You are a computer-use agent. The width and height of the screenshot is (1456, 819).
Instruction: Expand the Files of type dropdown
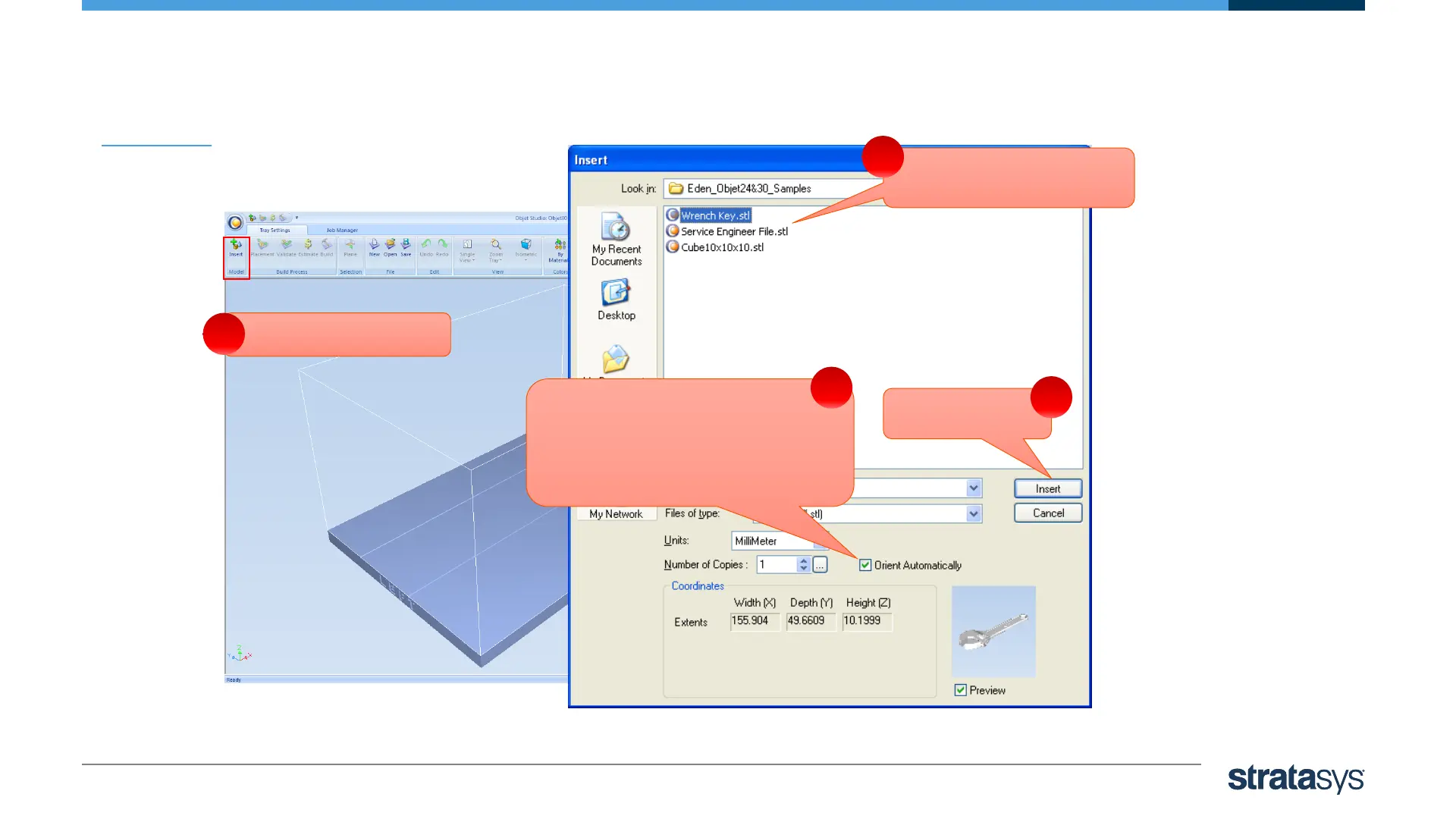(974, 514)
